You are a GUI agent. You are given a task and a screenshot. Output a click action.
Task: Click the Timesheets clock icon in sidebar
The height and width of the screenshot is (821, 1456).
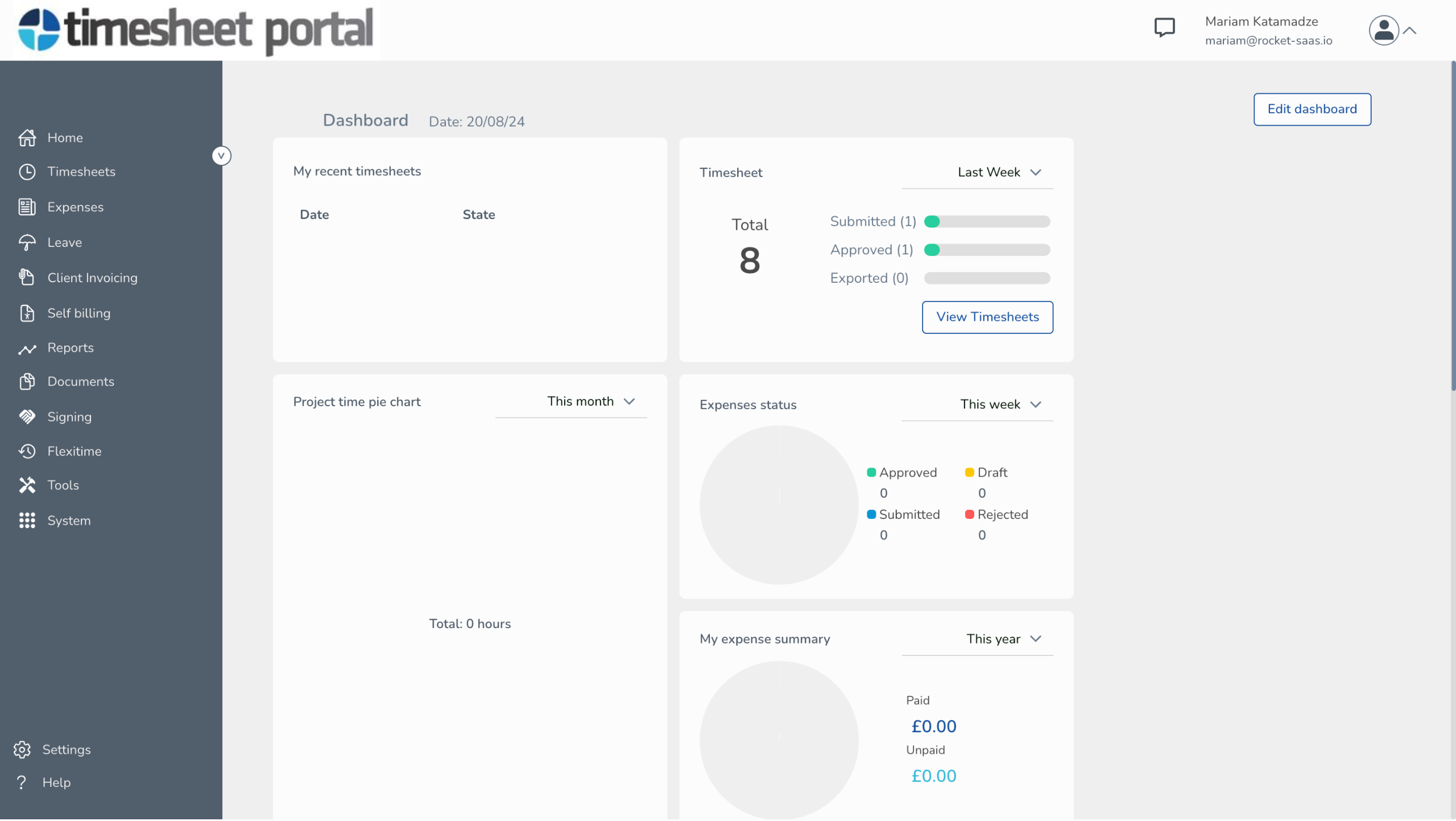(27, 172)
